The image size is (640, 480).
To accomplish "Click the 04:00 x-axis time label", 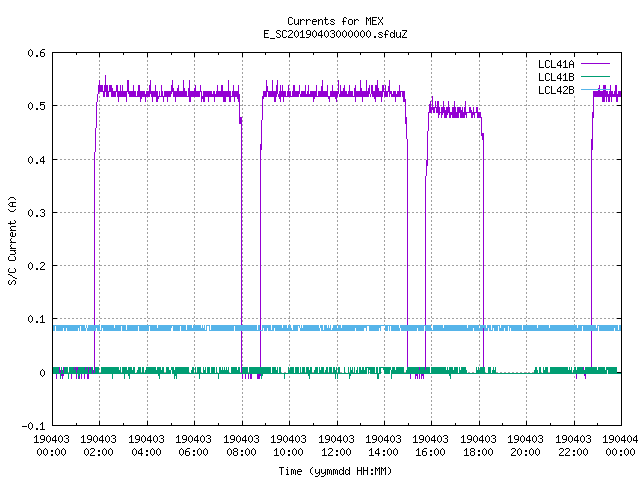I will click(146, 452).
